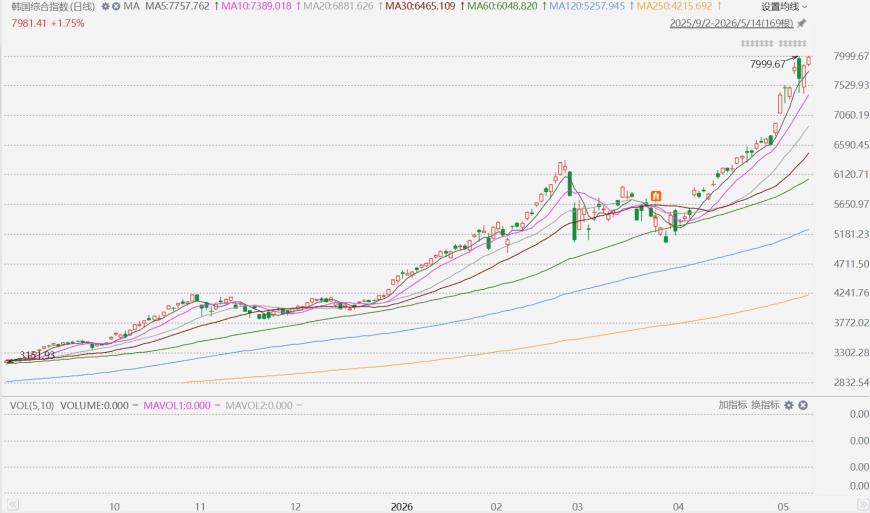Viewport: 870px width, 513px height.
Task: Click the 3302.28 price axis label
Action: pyautogui.click(x=851, y=352)
